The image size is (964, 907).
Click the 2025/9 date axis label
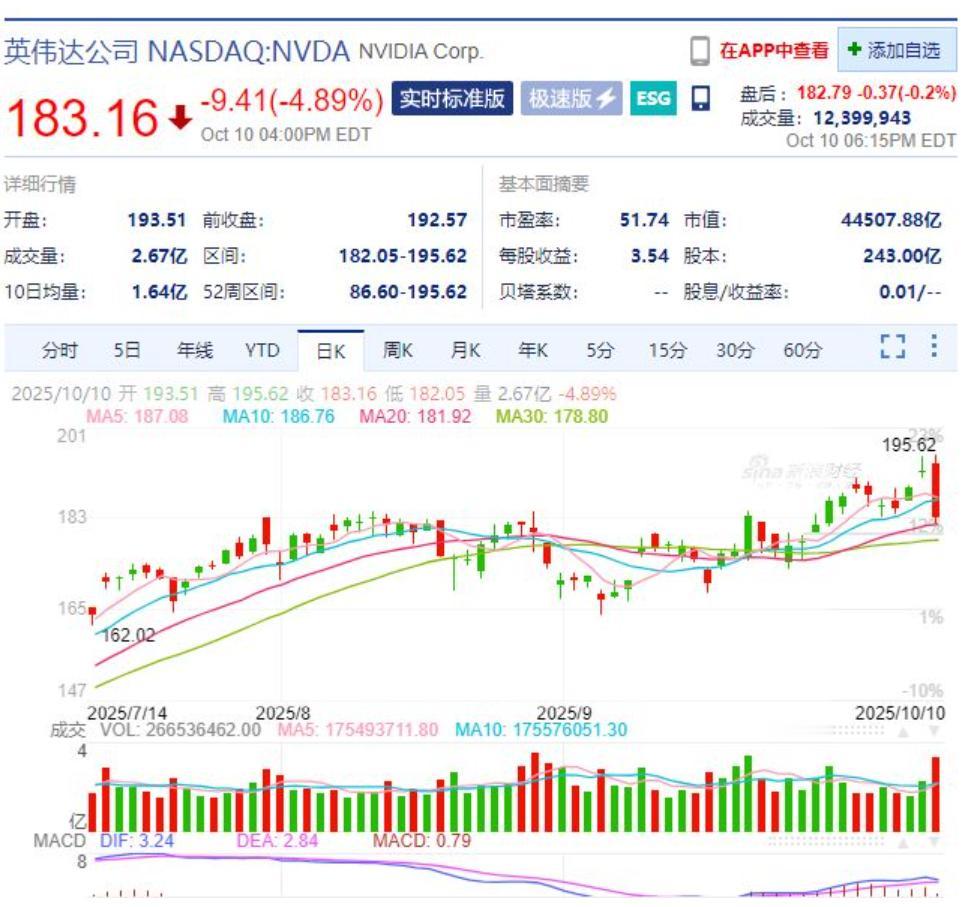(564, 713)
